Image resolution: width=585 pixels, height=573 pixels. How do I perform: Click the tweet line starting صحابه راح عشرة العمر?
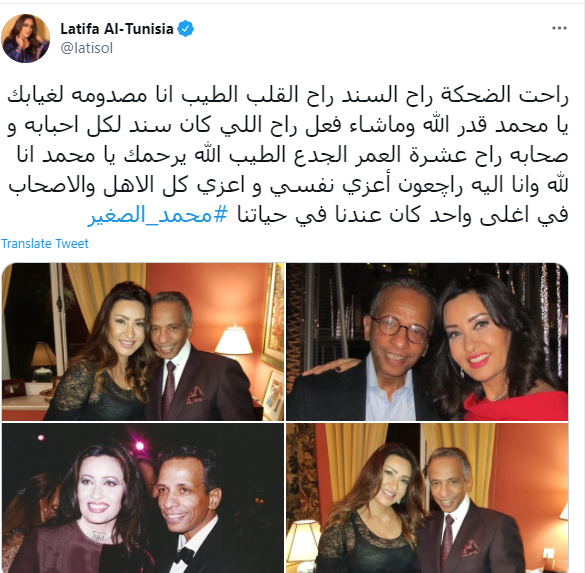tap(292, 156)
